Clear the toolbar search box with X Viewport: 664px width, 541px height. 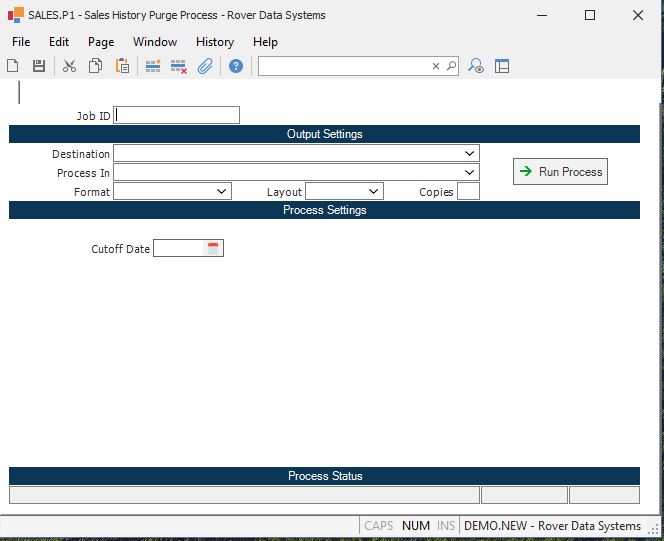tap(436, 66)
